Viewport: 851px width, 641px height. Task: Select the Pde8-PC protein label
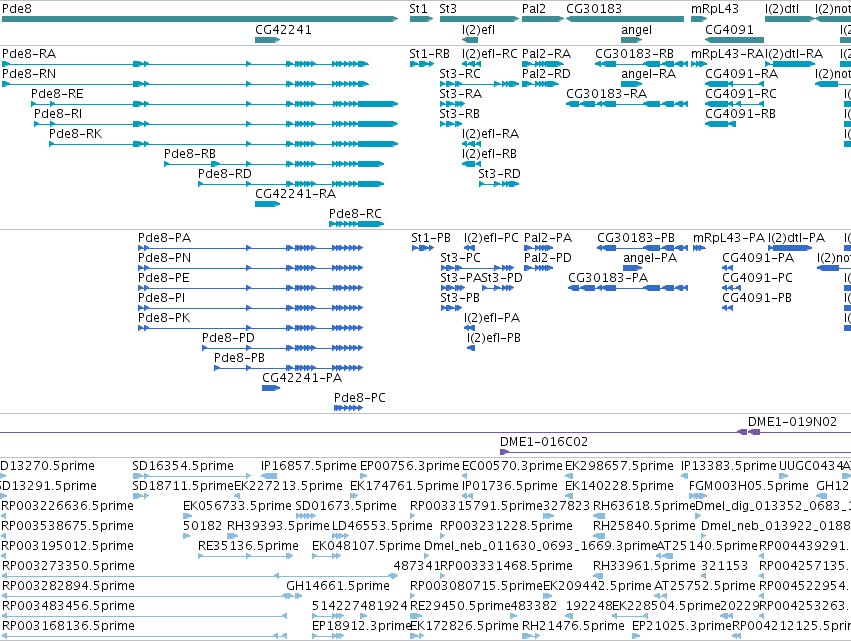[x=360, y=398]
